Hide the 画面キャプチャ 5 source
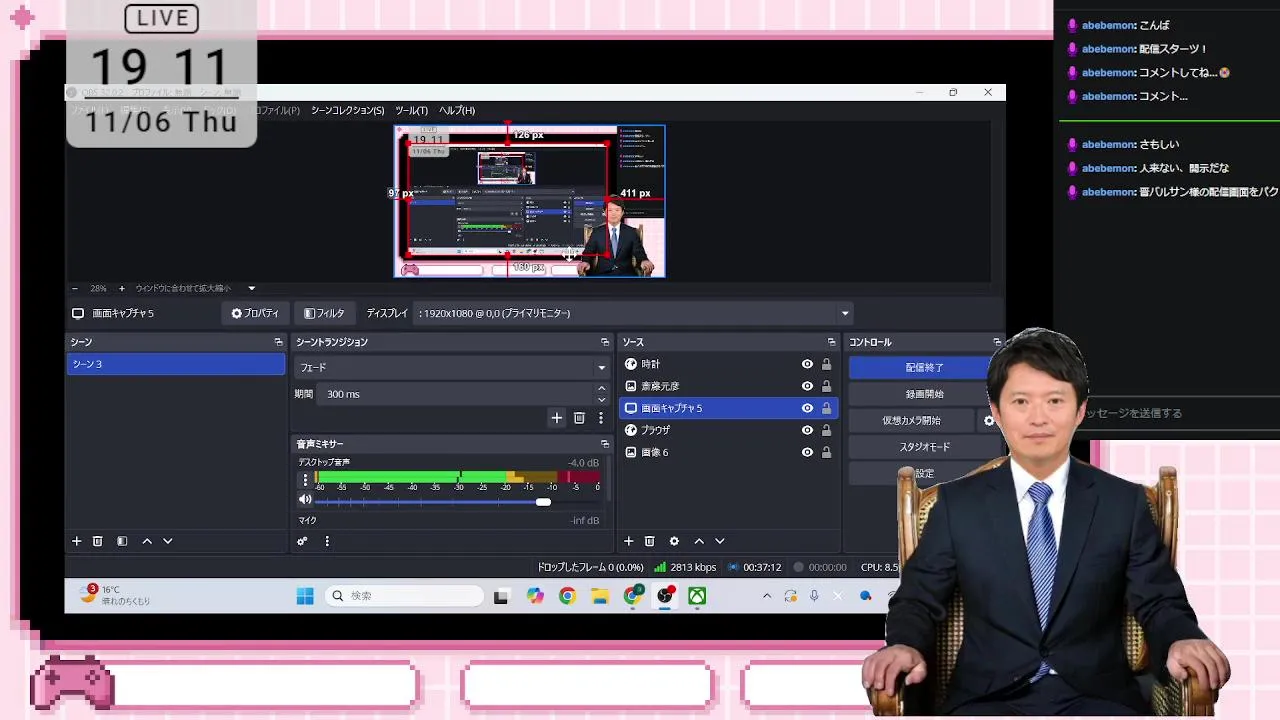Viewport: 1280px width, 720px height. (x=807, y=408)
